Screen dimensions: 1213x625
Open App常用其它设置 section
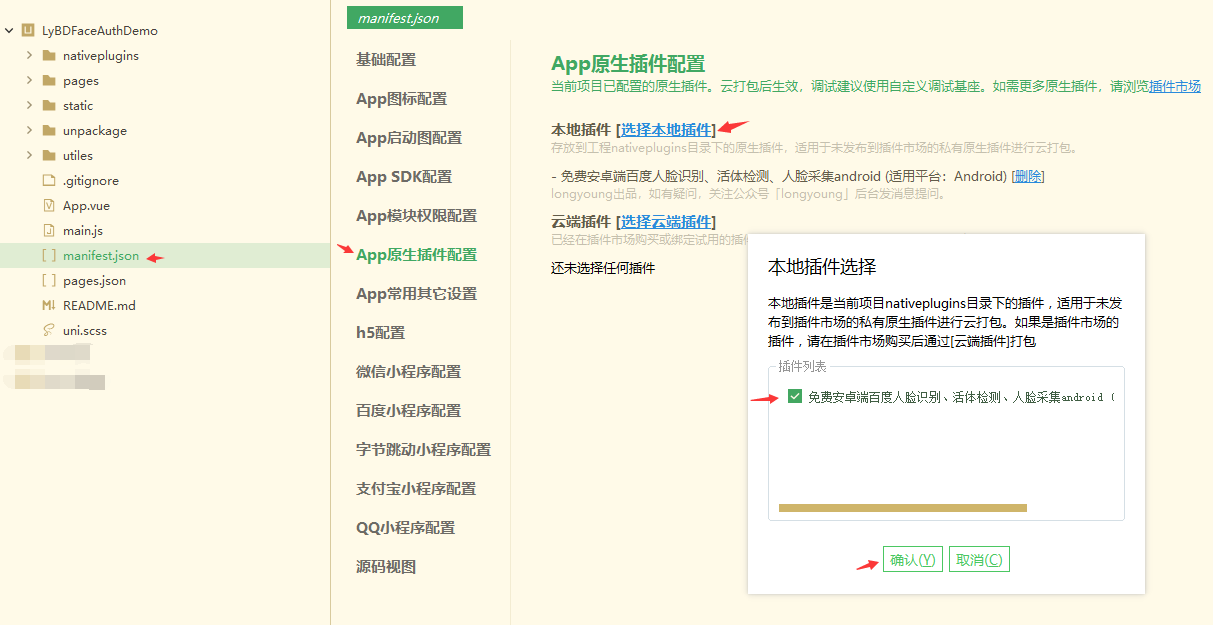(x=417, y=294)
